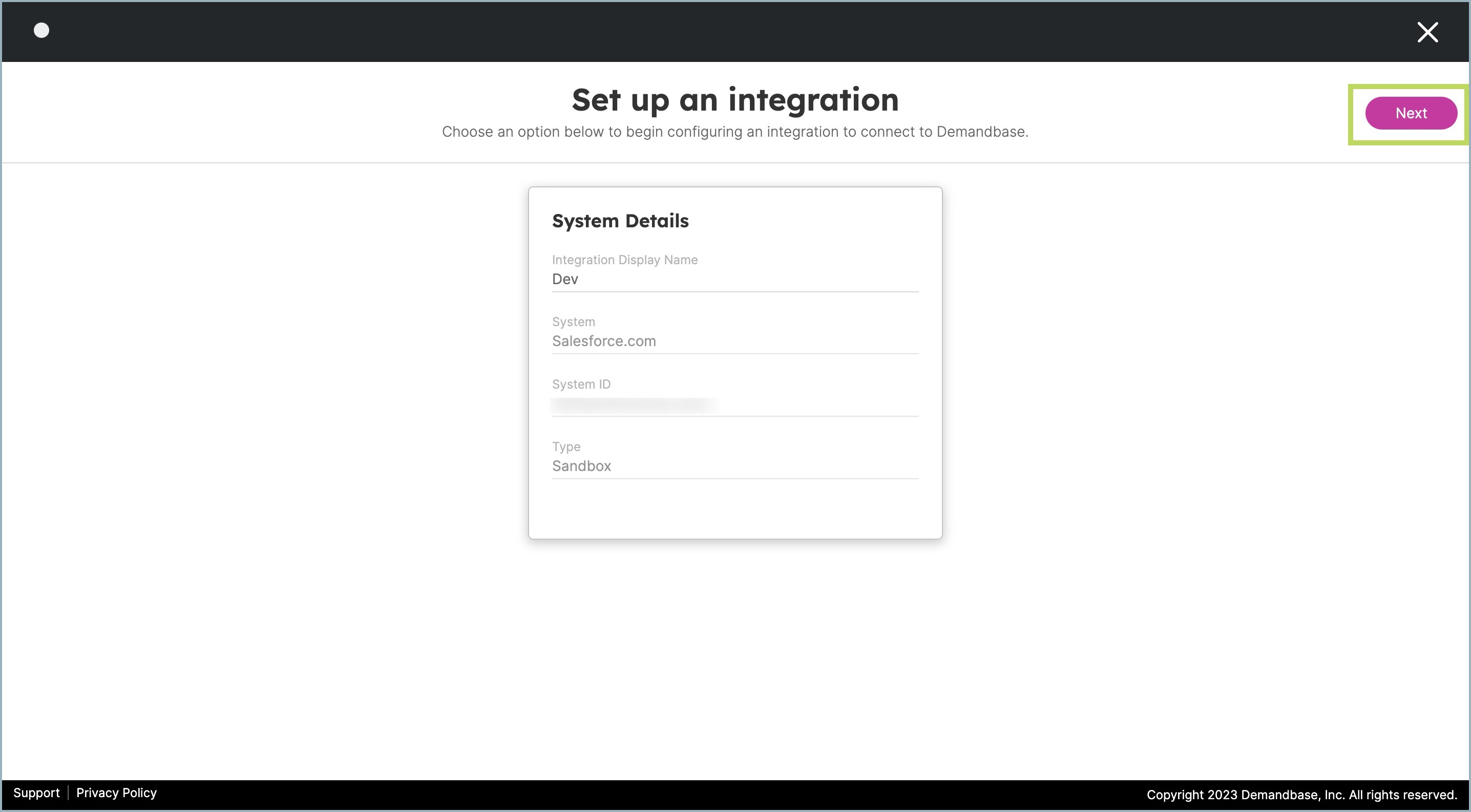Screen dimensions: 1471x812
Task: Click the 'System ID' field label
Action: click(581, 384)
